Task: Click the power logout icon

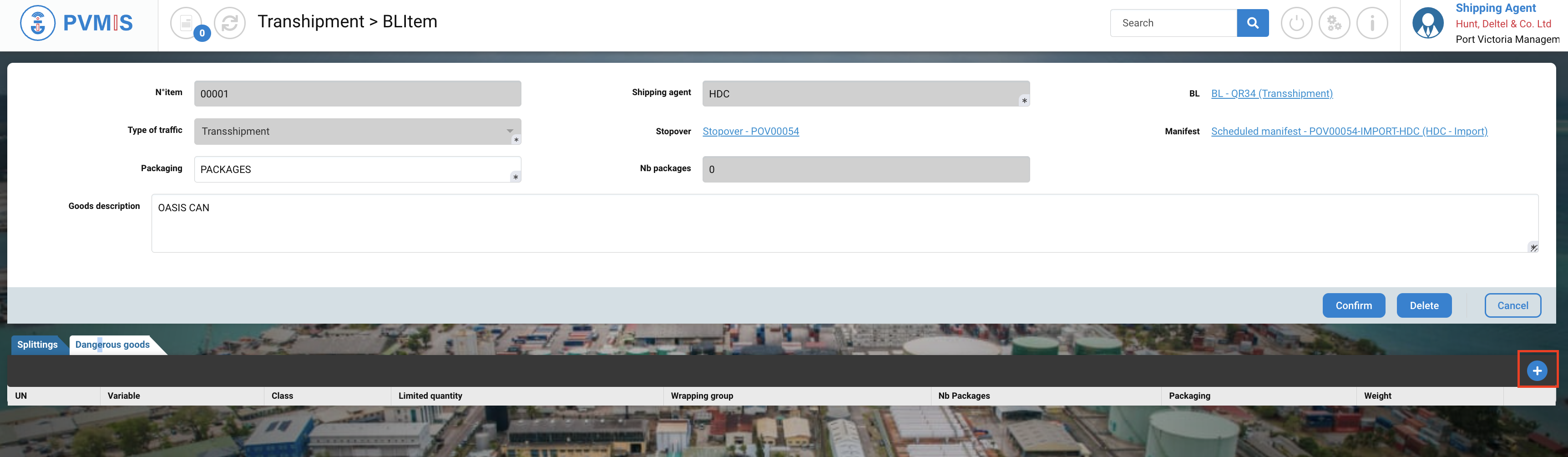Action: click(1296, 23)
